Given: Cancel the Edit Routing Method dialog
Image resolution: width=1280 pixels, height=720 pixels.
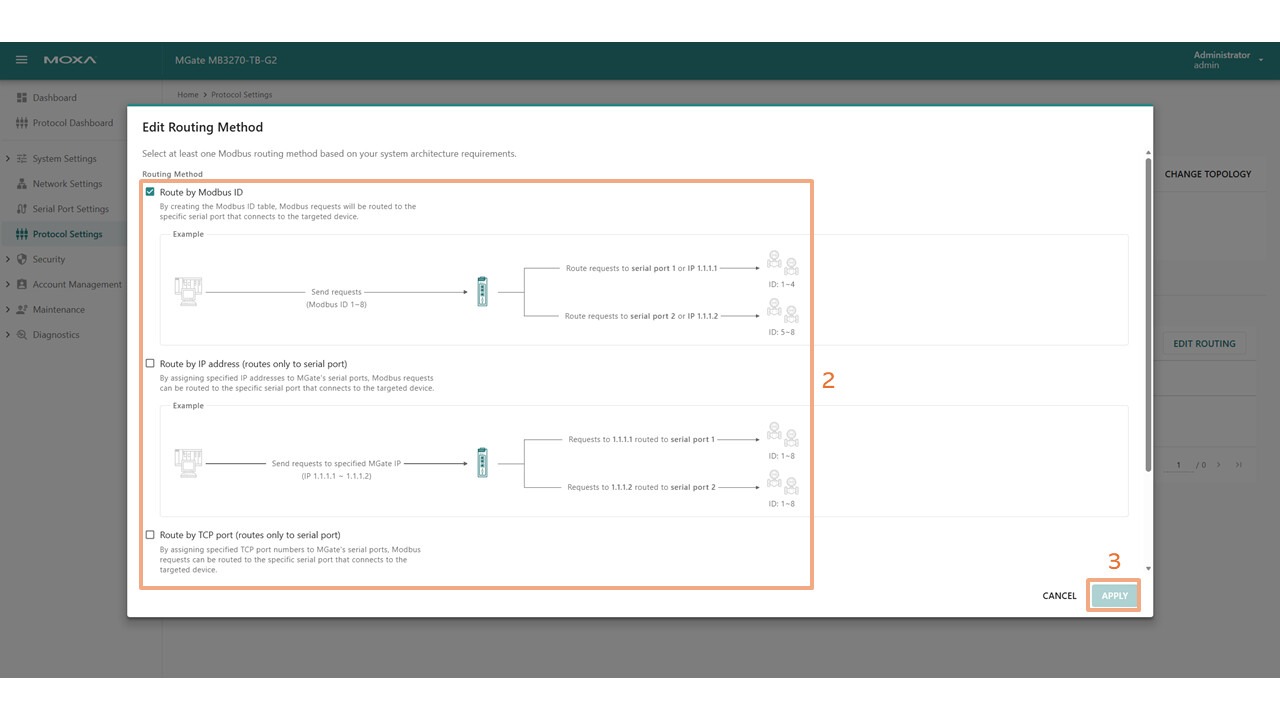Looking at the screenshot, I should coord(1059,596).
